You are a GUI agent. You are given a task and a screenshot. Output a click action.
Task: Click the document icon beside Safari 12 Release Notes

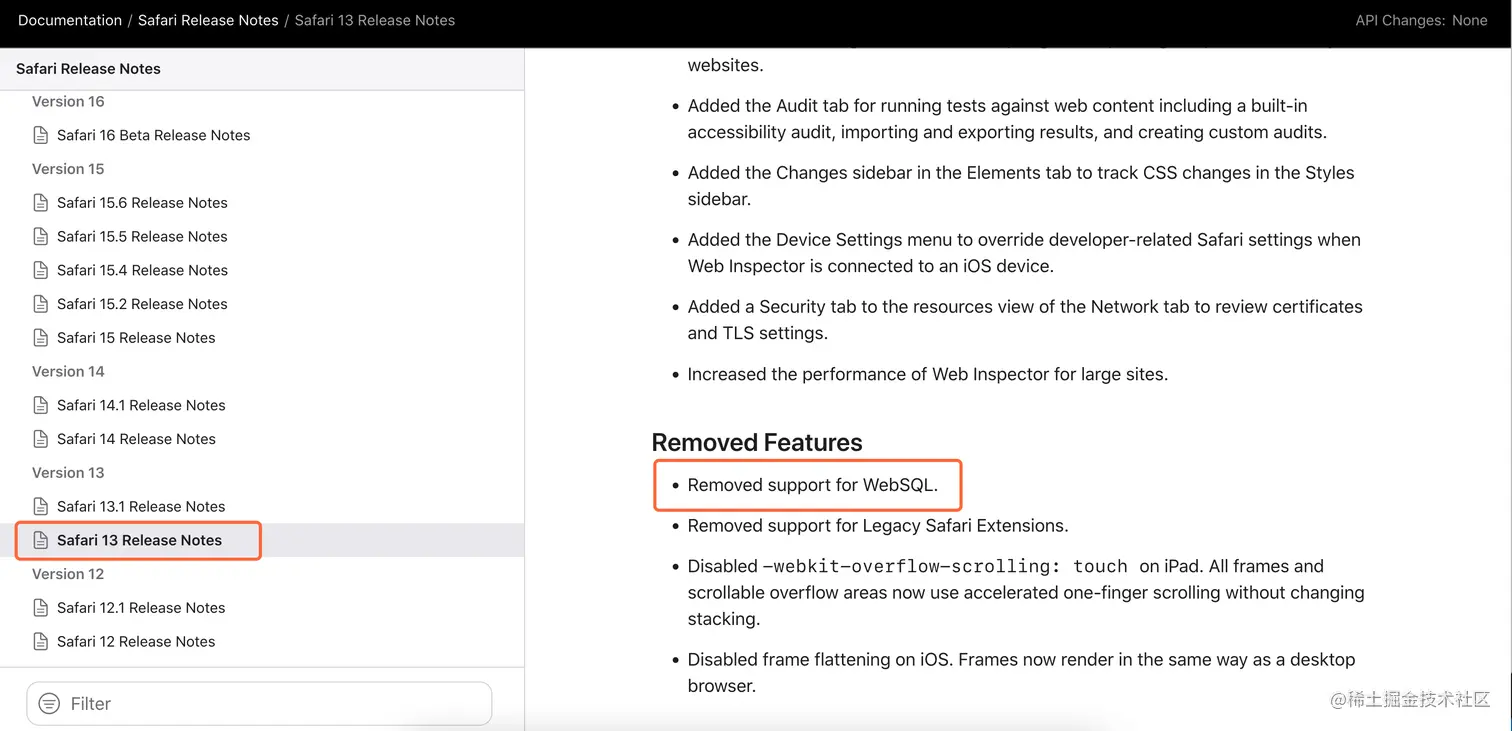[41, 642]
